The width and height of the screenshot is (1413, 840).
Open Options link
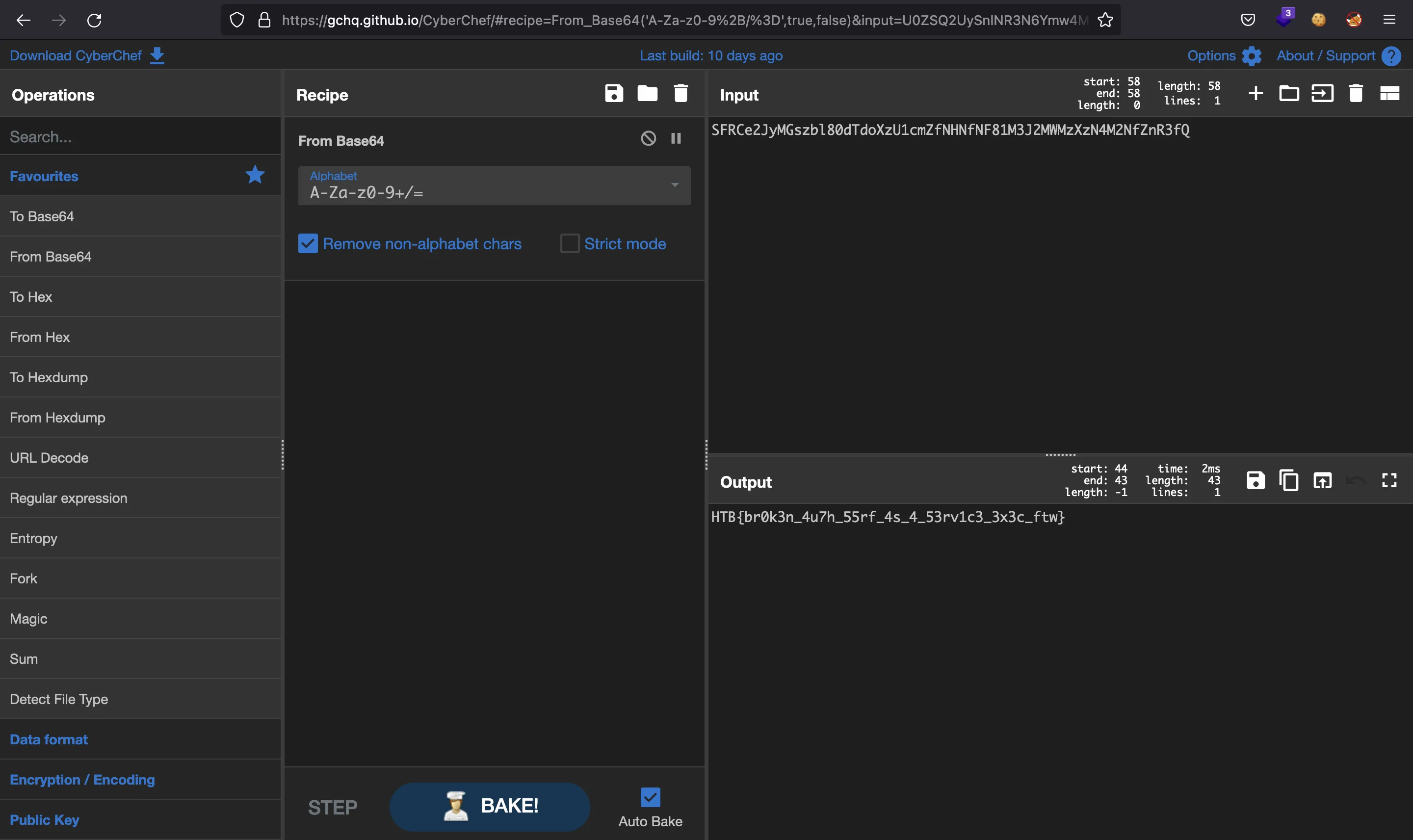pyautogui.click(x=1211, y=55)
